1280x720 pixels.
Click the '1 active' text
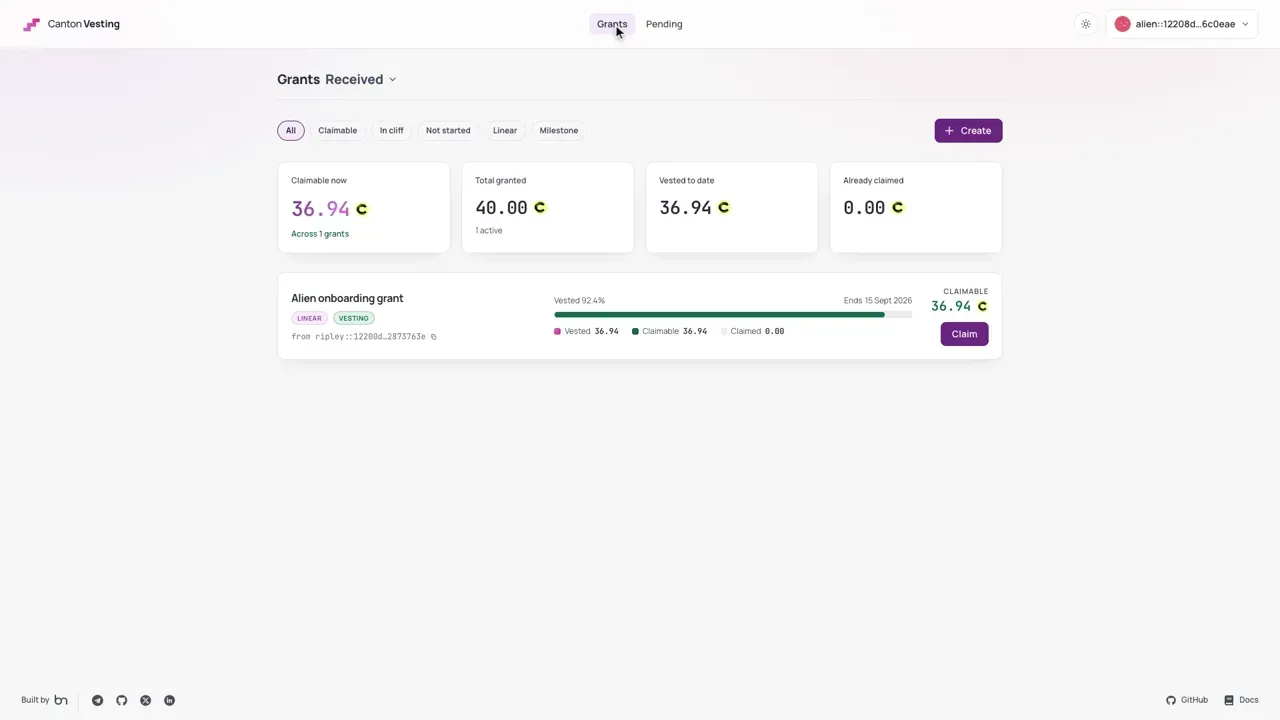tap(489, 231)
